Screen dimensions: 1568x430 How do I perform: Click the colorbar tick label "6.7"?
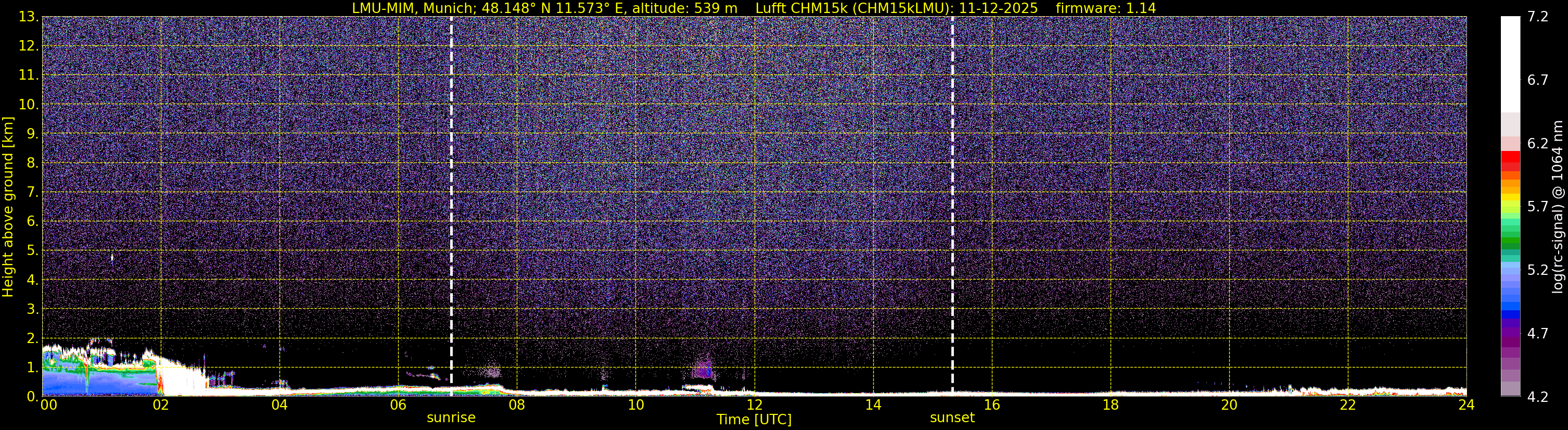[1538, 80]
